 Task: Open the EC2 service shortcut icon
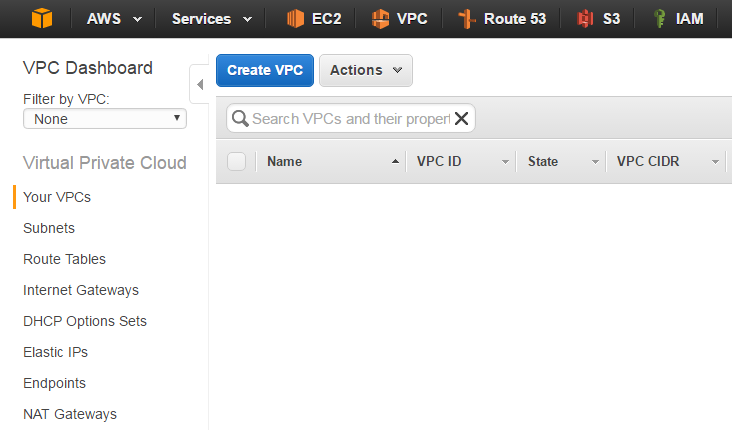pyautogui.click(x=295, y=18)
